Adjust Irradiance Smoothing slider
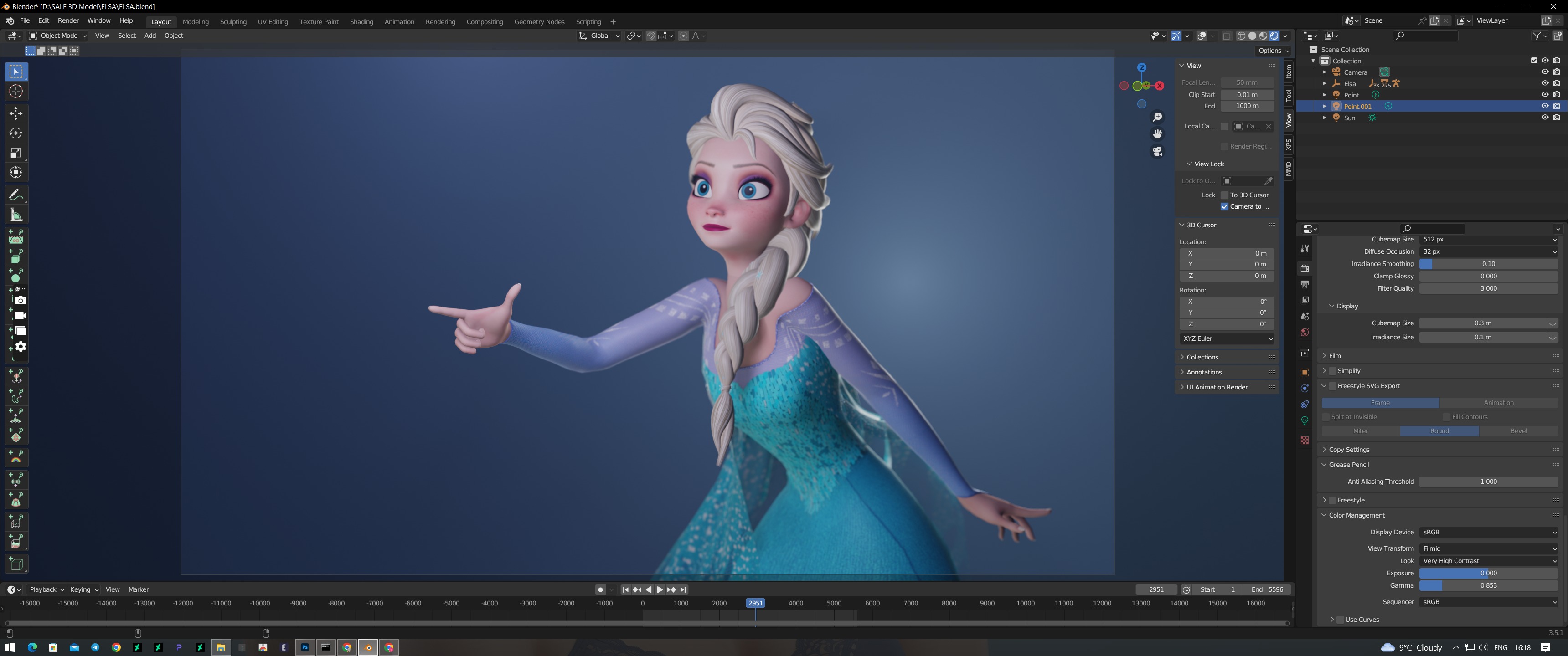Viewport: 1568px width, 656px height. [x=1488, y=264]
